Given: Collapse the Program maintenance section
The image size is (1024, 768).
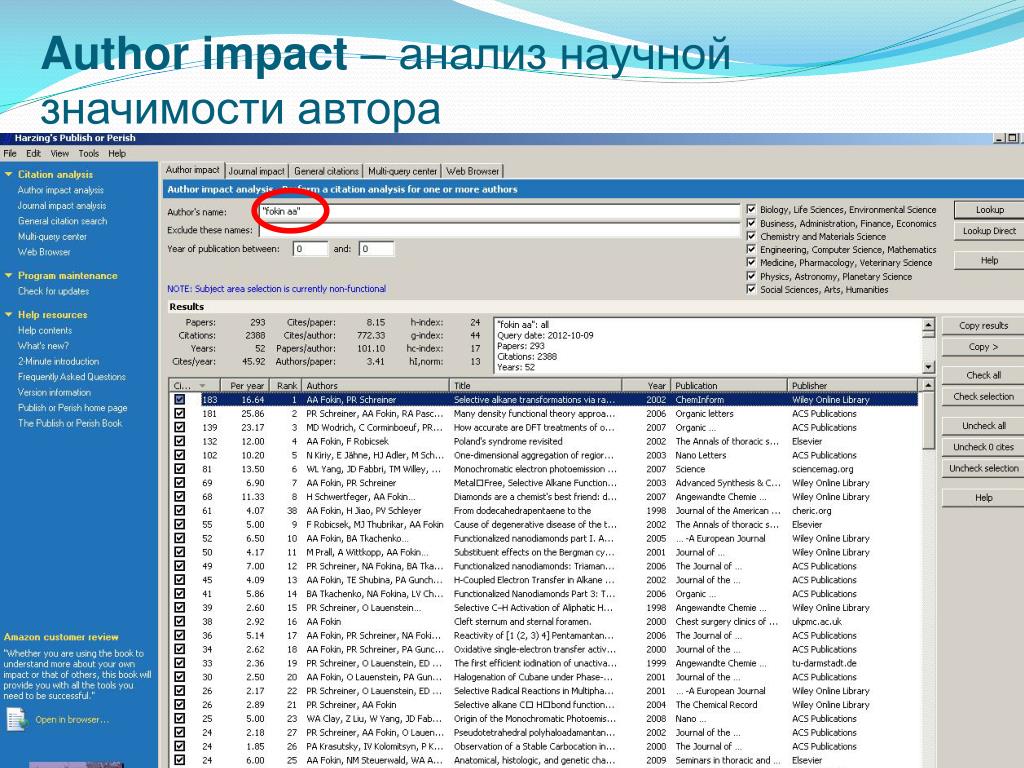Looking at the screenshot, I should click(8, 276).
